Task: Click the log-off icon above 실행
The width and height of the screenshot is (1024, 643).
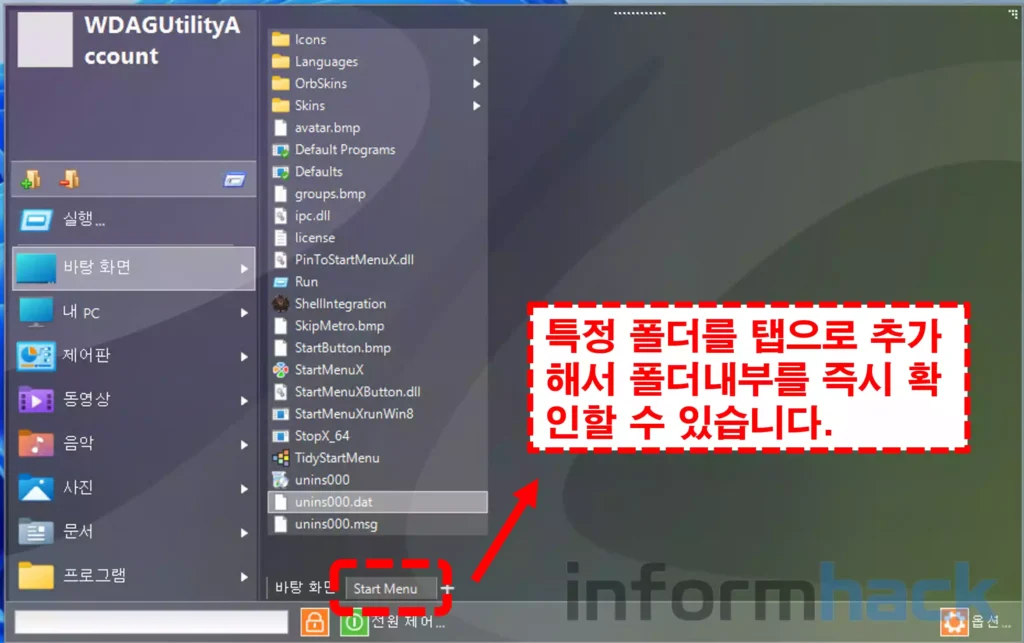Action: click(x=33, y=180)
